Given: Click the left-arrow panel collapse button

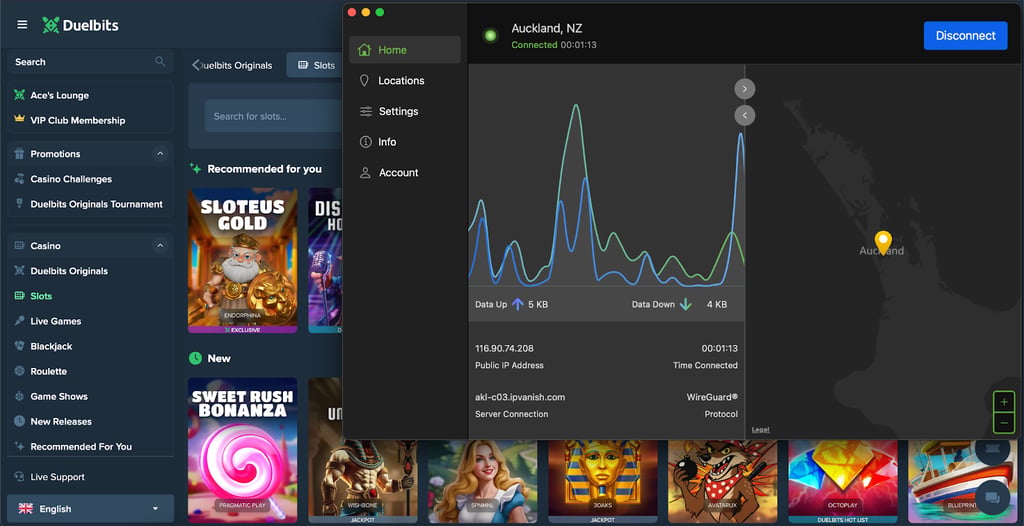Looking at the screenshot, I should click(x=744, y=116).
